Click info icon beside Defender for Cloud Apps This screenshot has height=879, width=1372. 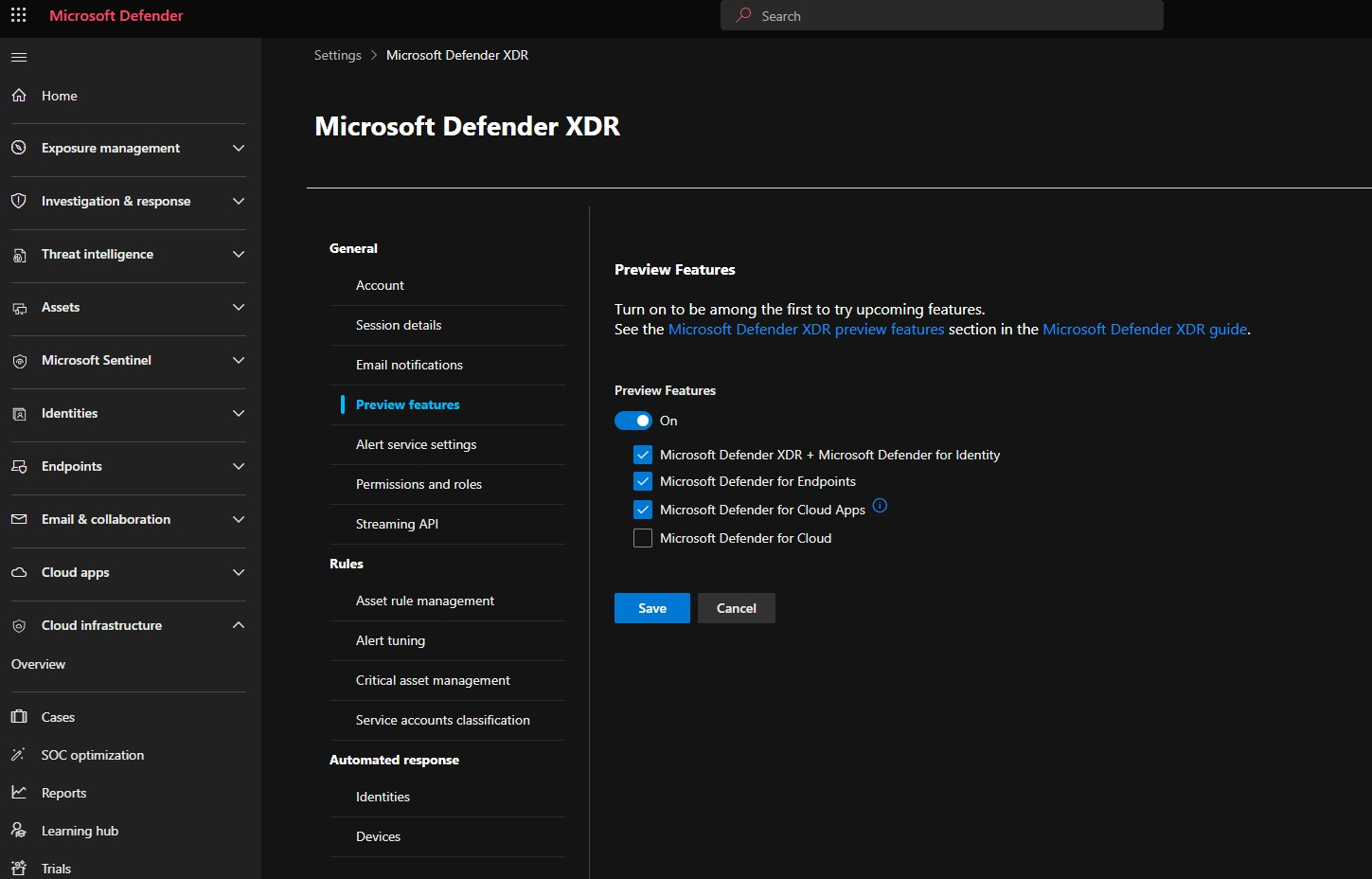[880, 506]
